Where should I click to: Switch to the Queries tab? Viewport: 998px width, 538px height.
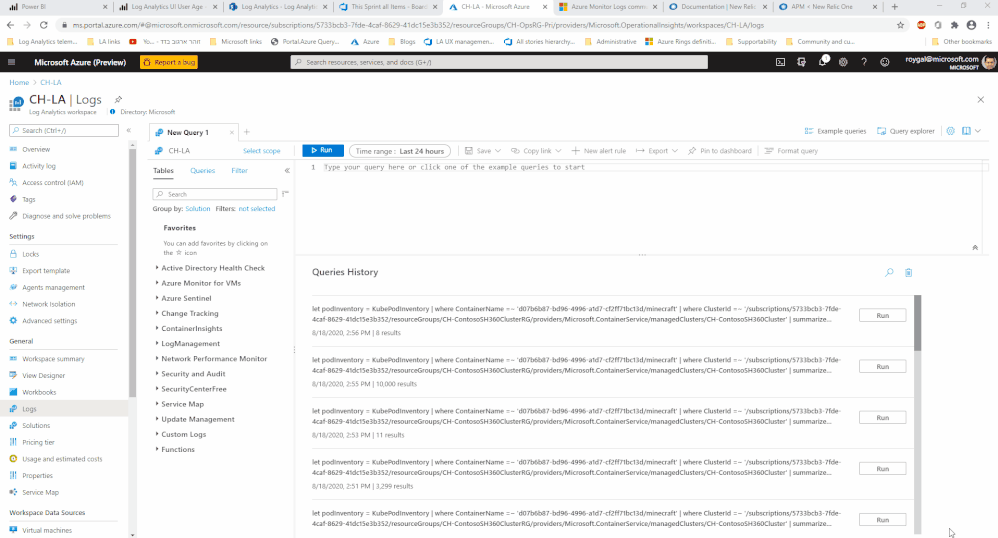click(202, 171)
